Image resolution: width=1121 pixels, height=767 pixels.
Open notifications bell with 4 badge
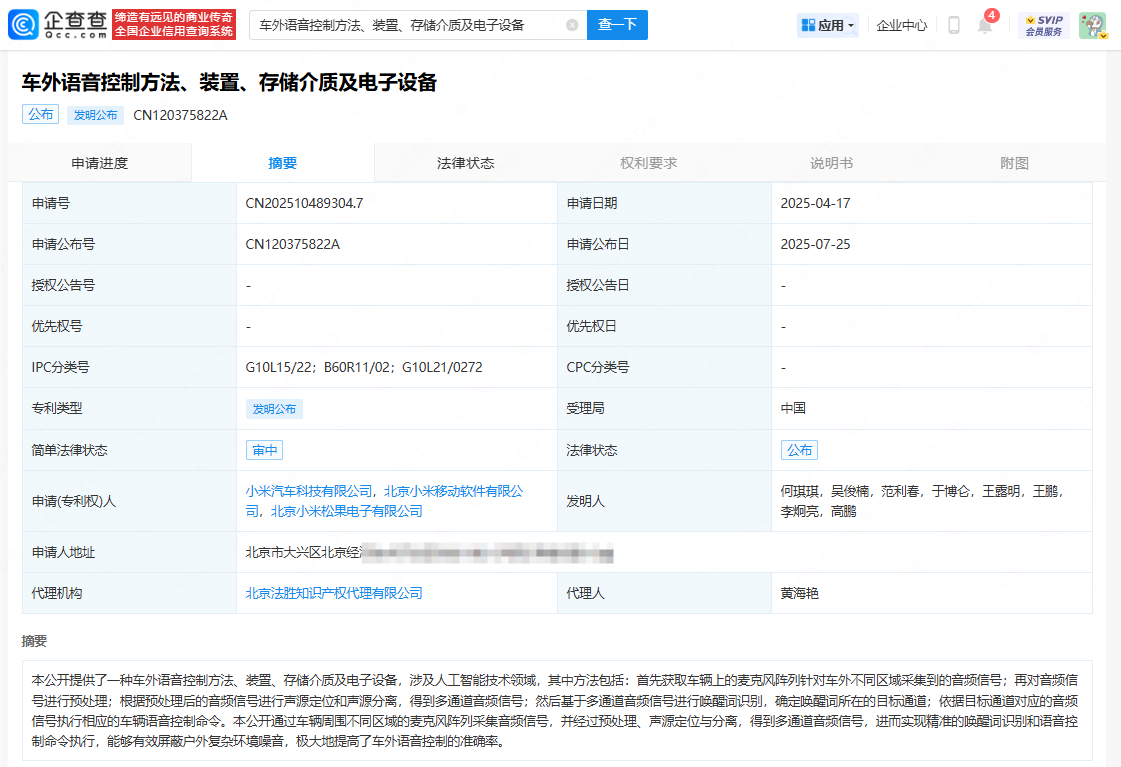[x=985, y=25]
